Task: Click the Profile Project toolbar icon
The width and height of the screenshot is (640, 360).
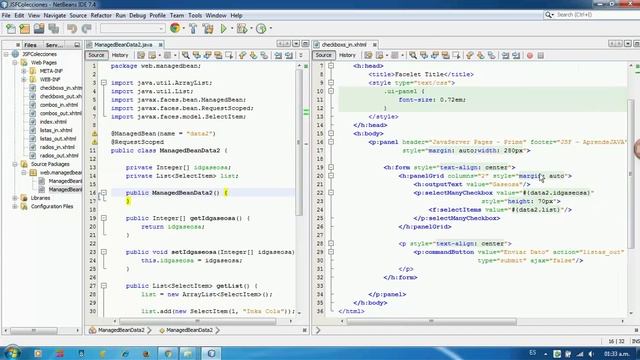Action: coord(261,29)
